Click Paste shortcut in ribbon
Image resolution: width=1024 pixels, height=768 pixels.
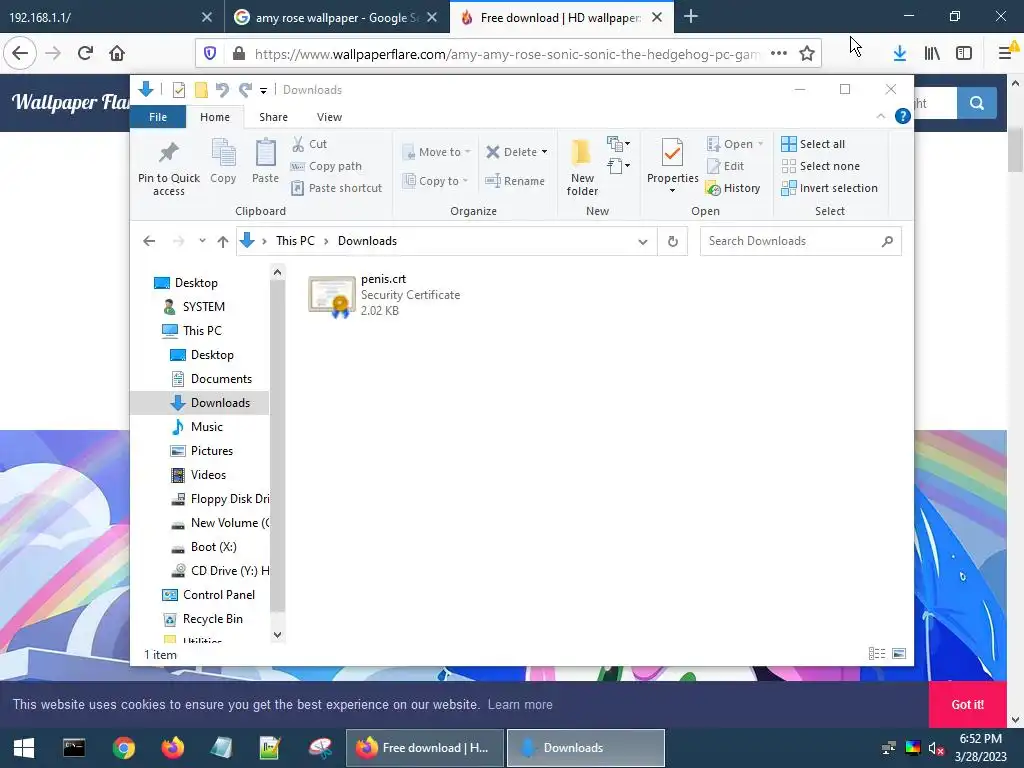tap(336, 188)
